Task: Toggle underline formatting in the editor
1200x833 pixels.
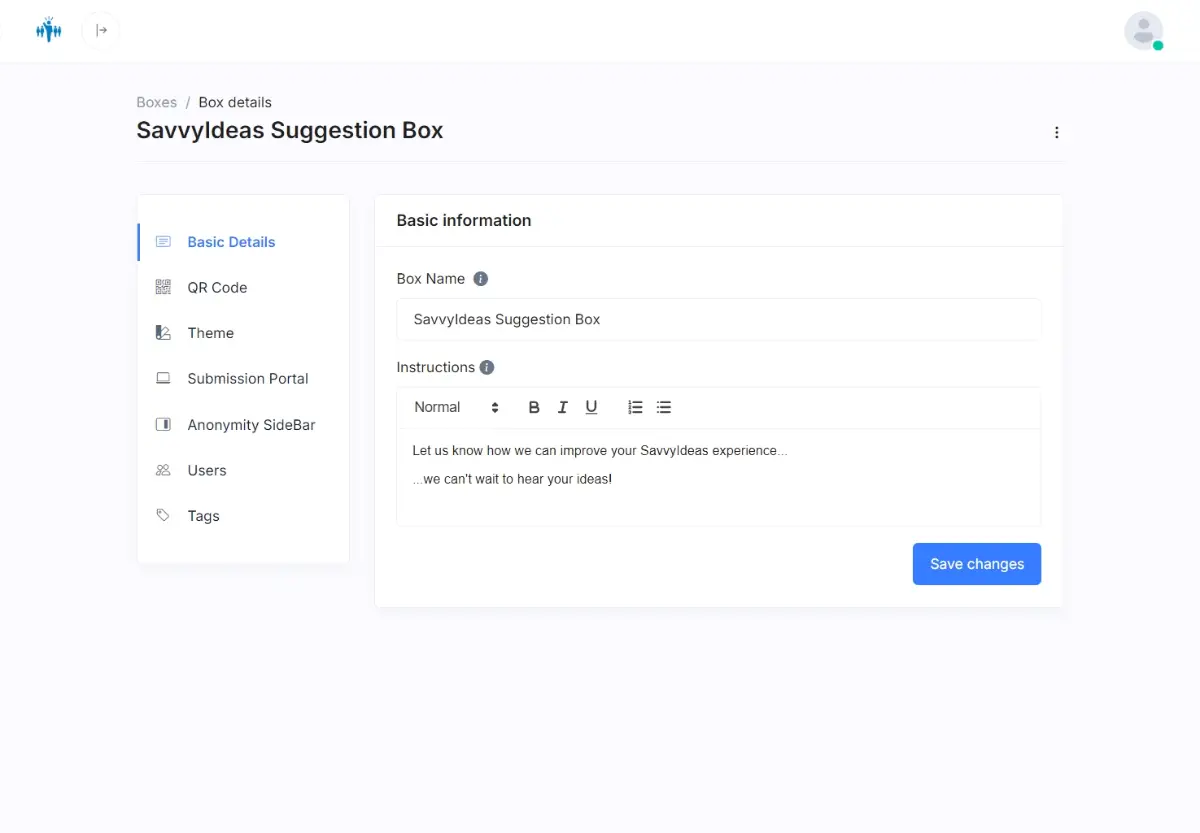Action: tap(591, 407)
